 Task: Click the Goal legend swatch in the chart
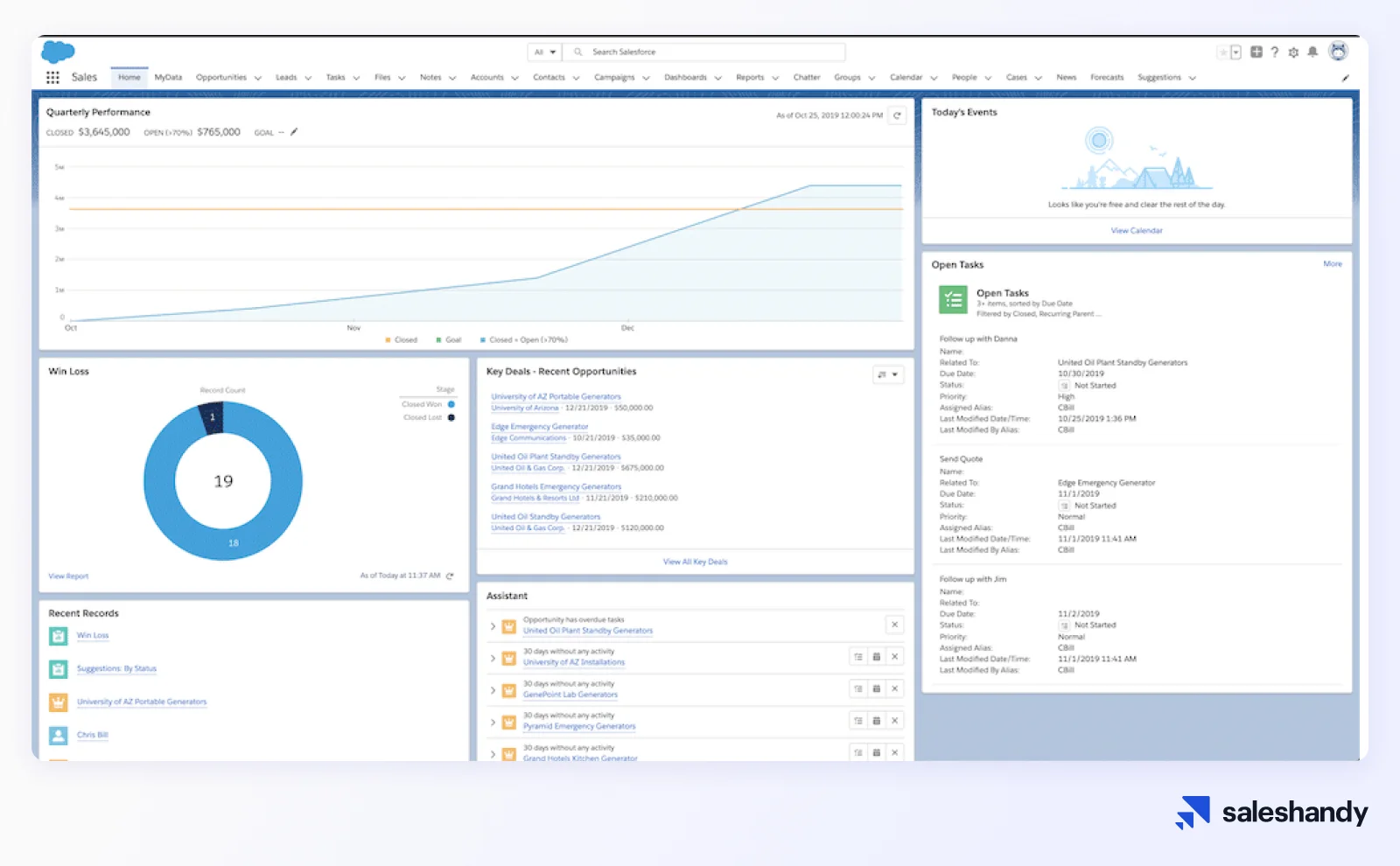coord(438,340)
